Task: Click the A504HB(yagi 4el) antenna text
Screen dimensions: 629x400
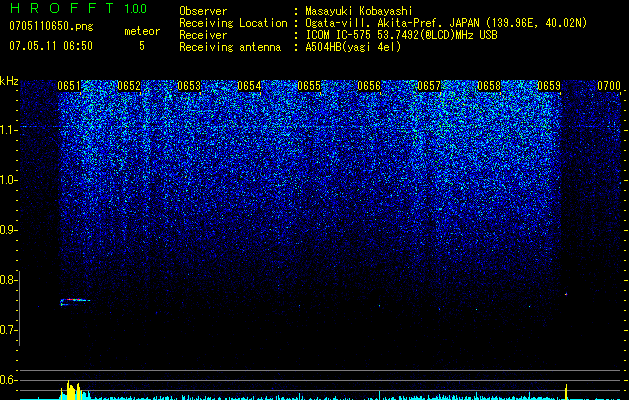Action: coord(353,47)
